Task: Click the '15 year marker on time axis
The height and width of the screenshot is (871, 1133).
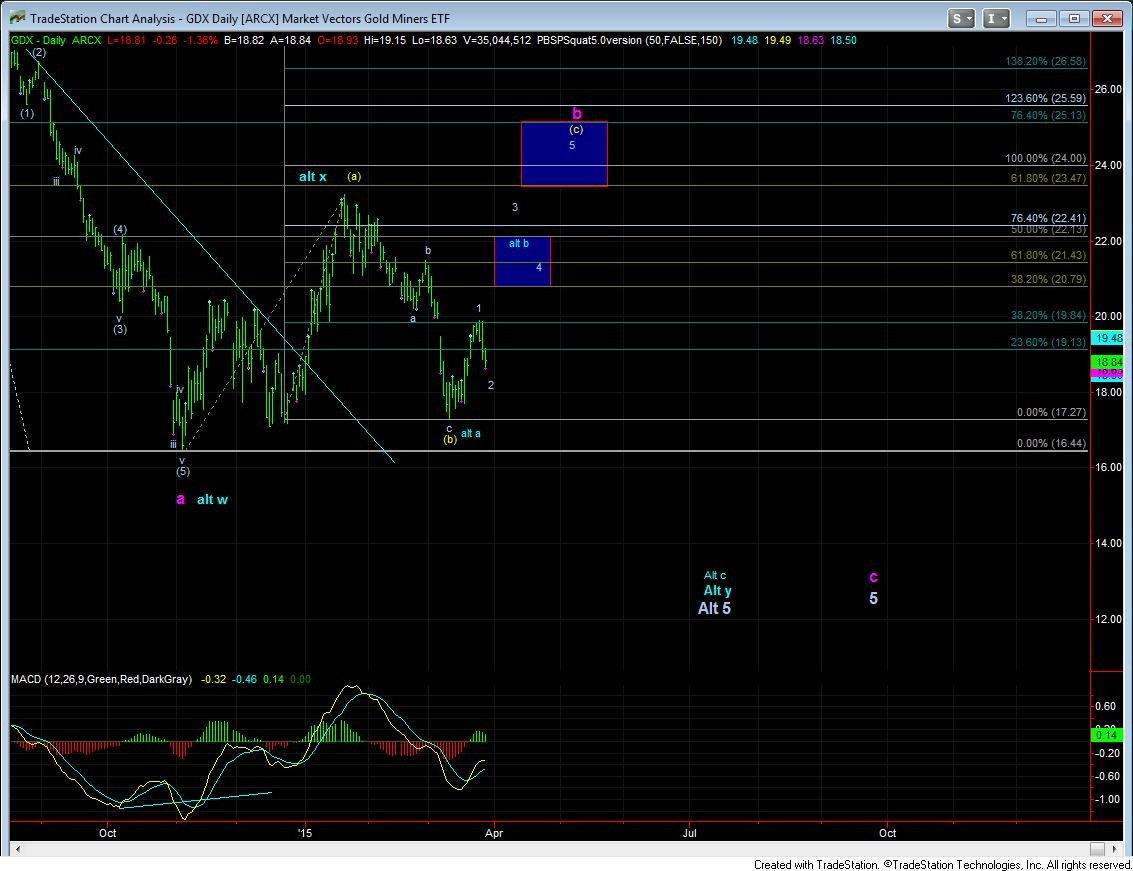Action: 304,832
